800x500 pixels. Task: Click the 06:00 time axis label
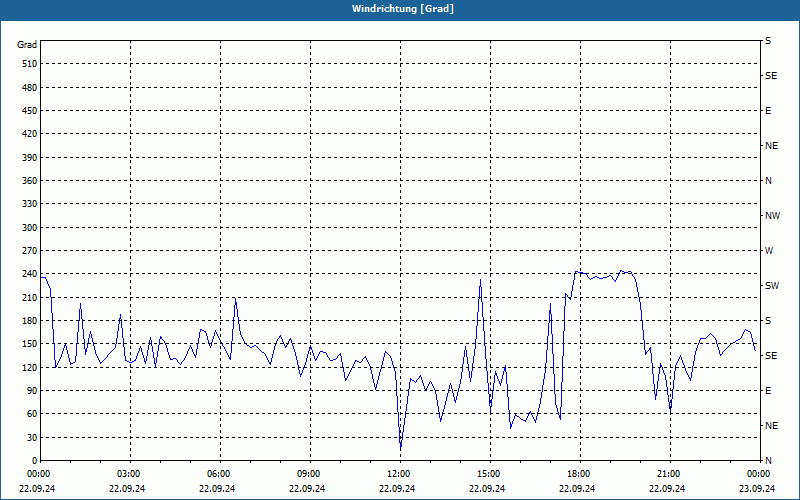click(x=217, y=474)
